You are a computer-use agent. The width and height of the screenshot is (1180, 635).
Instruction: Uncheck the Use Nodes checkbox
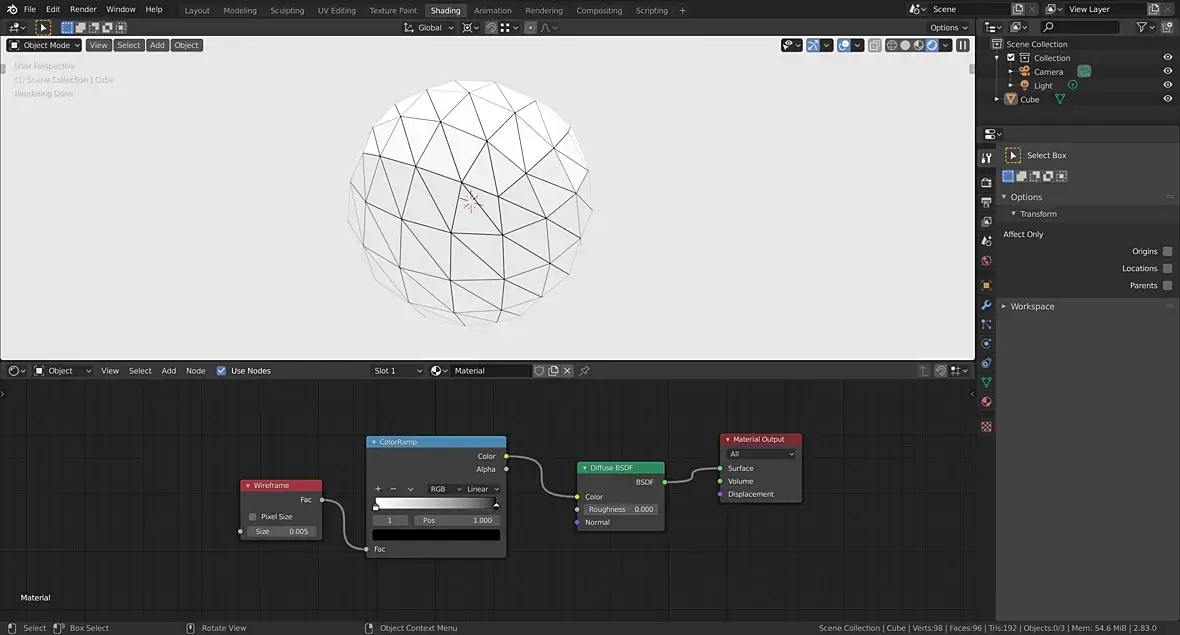[221, 371]
